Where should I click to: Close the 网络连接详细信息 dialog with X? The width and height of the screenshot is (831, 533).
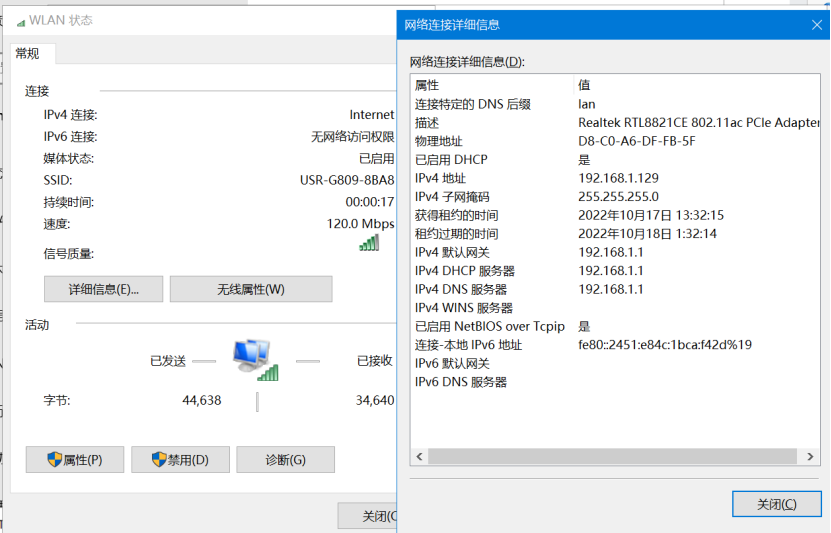816,25
